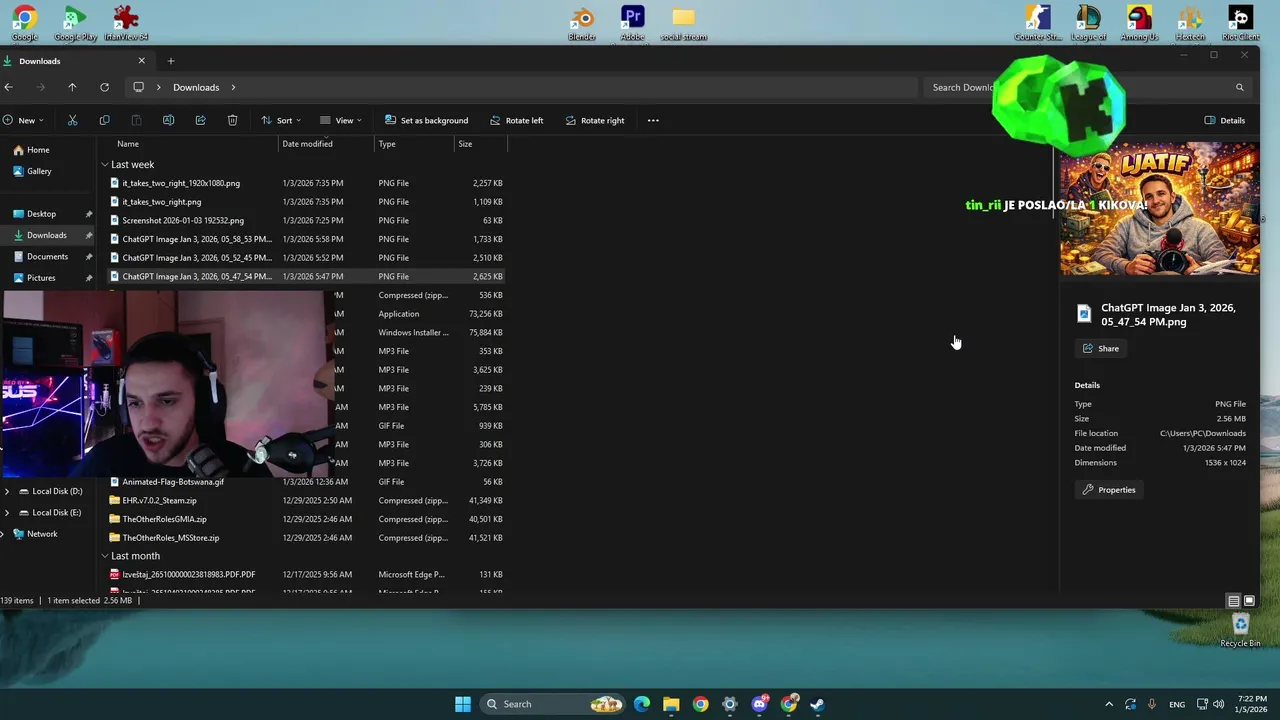Click Share button in details pane

coord(1100,348)
